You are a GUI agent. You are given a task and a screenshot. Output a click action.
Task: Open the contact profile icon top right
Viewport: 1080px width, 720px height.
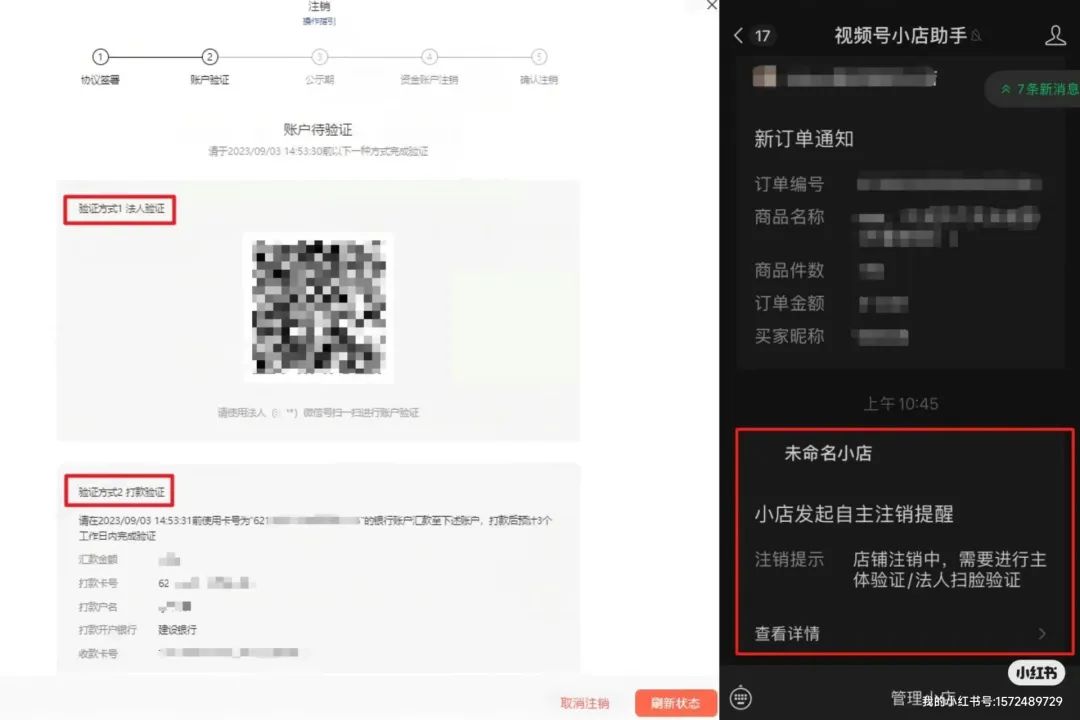tap(1056, 35)
